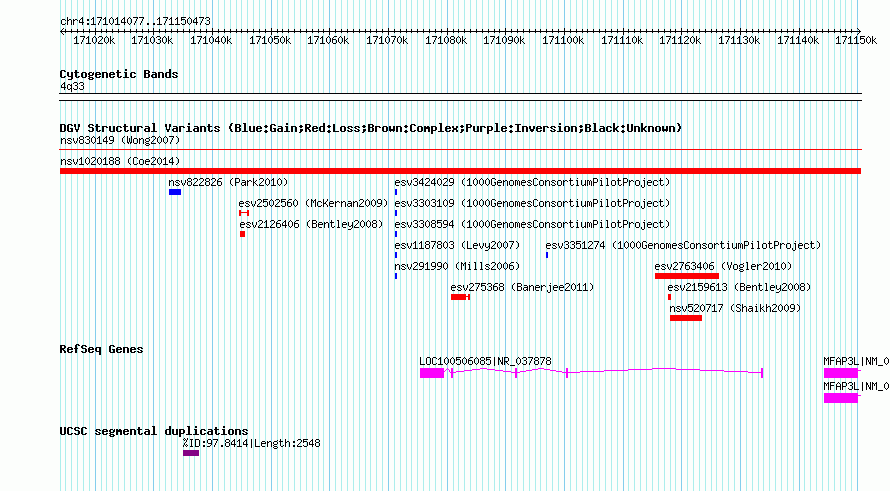Open the esv3424029 1000Genomes label
Viewport: 890px width, 491px height.
532,182
